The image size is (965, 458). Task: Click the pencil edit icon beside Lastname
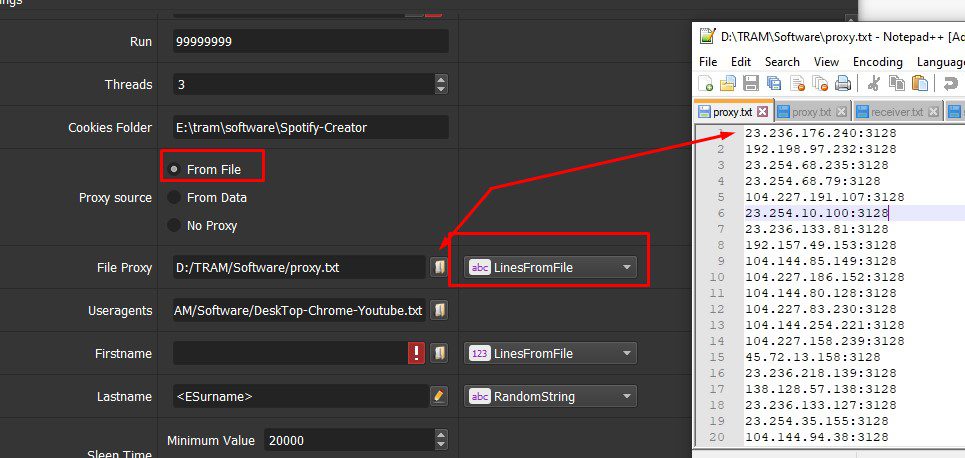(438, 396)
